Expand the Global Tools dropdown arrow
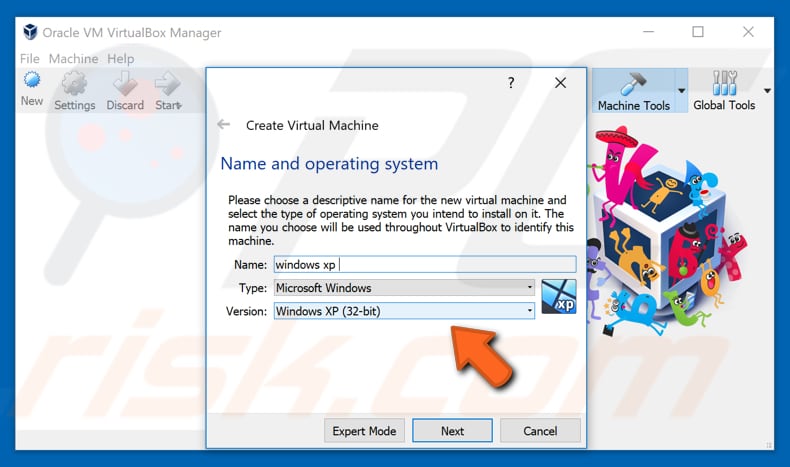Screen dimensions: 790x467 [767, 91]
